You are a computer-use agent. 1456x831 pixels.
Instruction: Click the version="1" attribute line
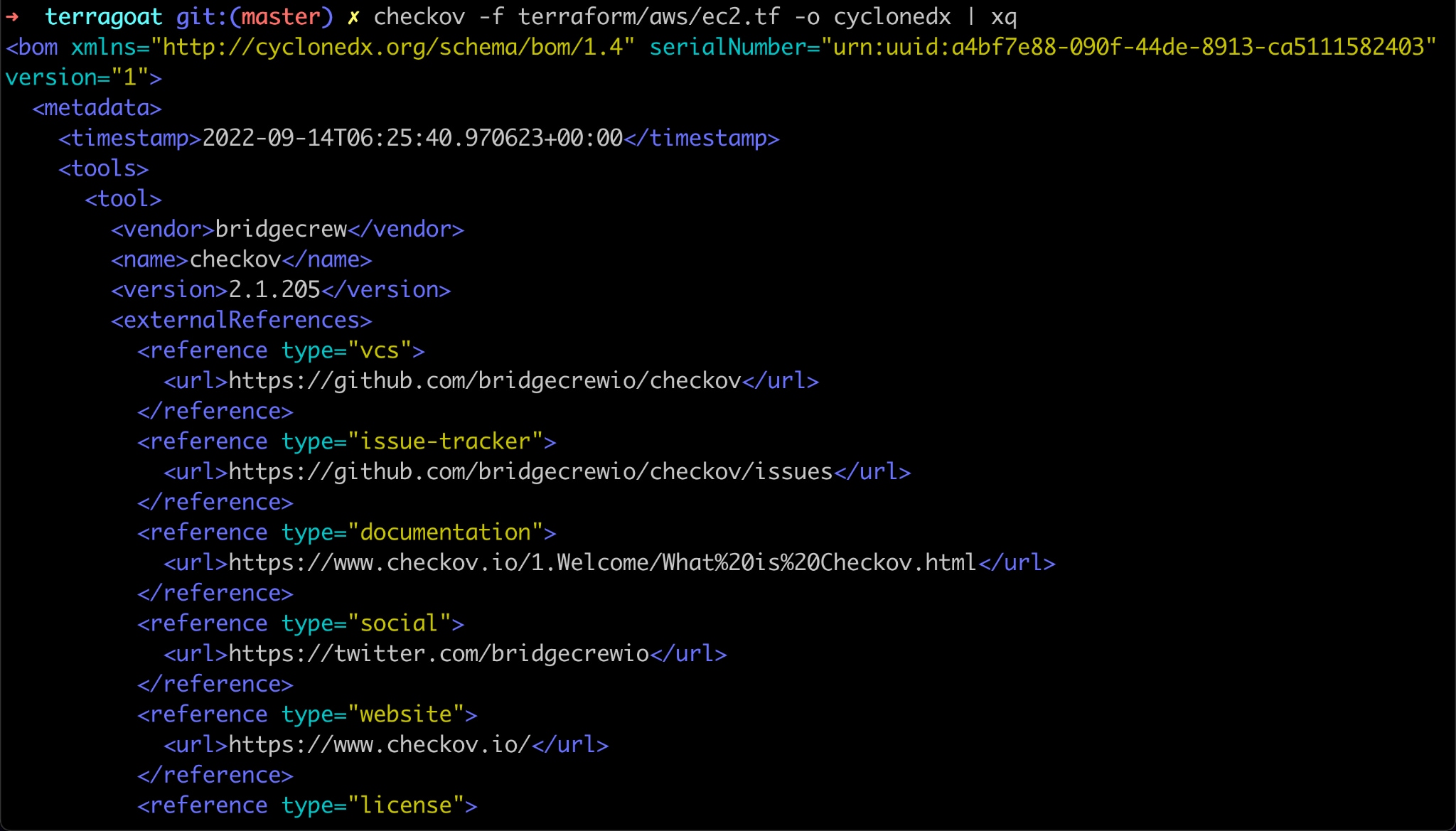[x=83, y=77]
